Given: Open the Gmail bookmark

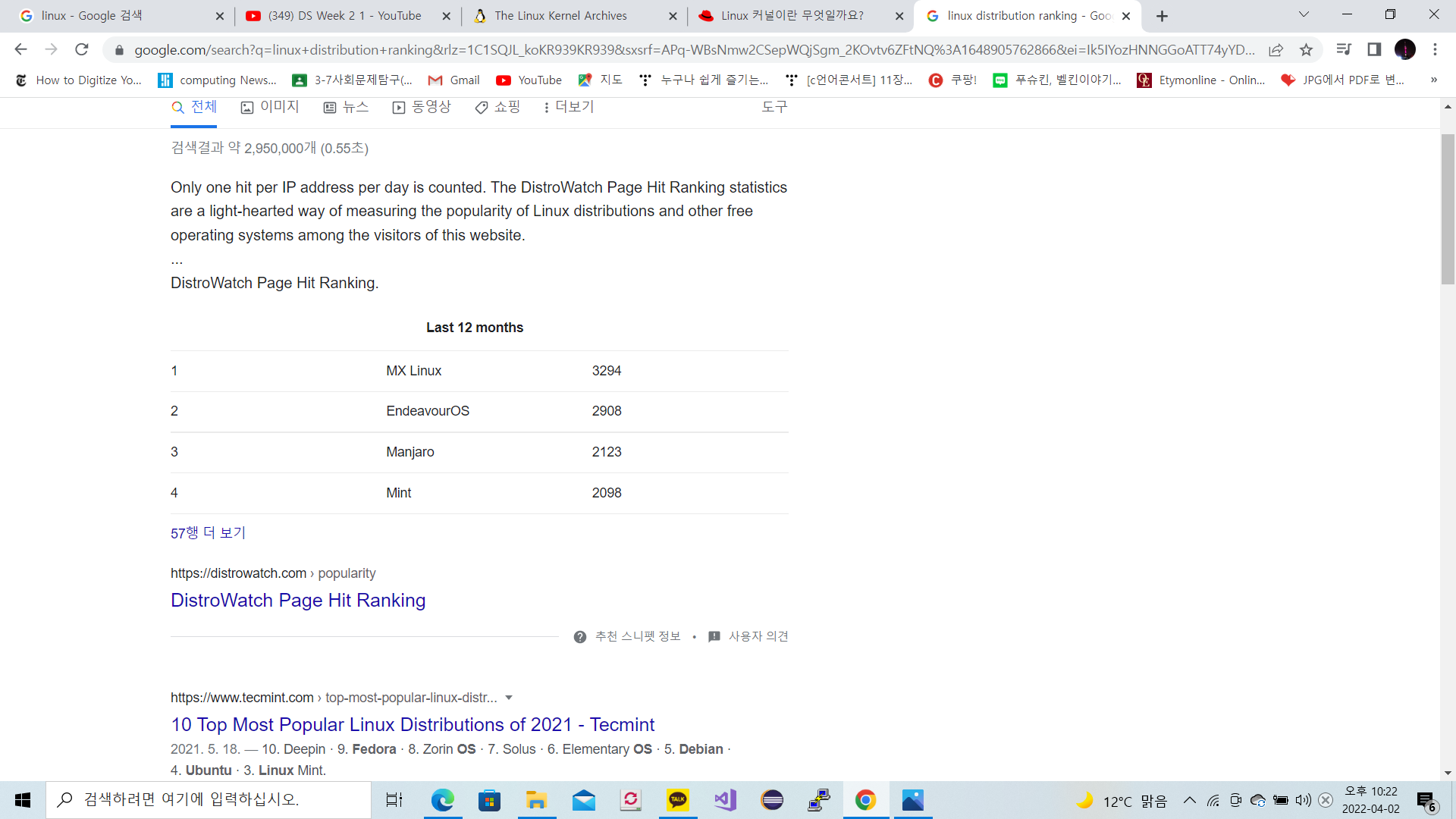Looking at the screenshot, I should (x=453, y=80).
